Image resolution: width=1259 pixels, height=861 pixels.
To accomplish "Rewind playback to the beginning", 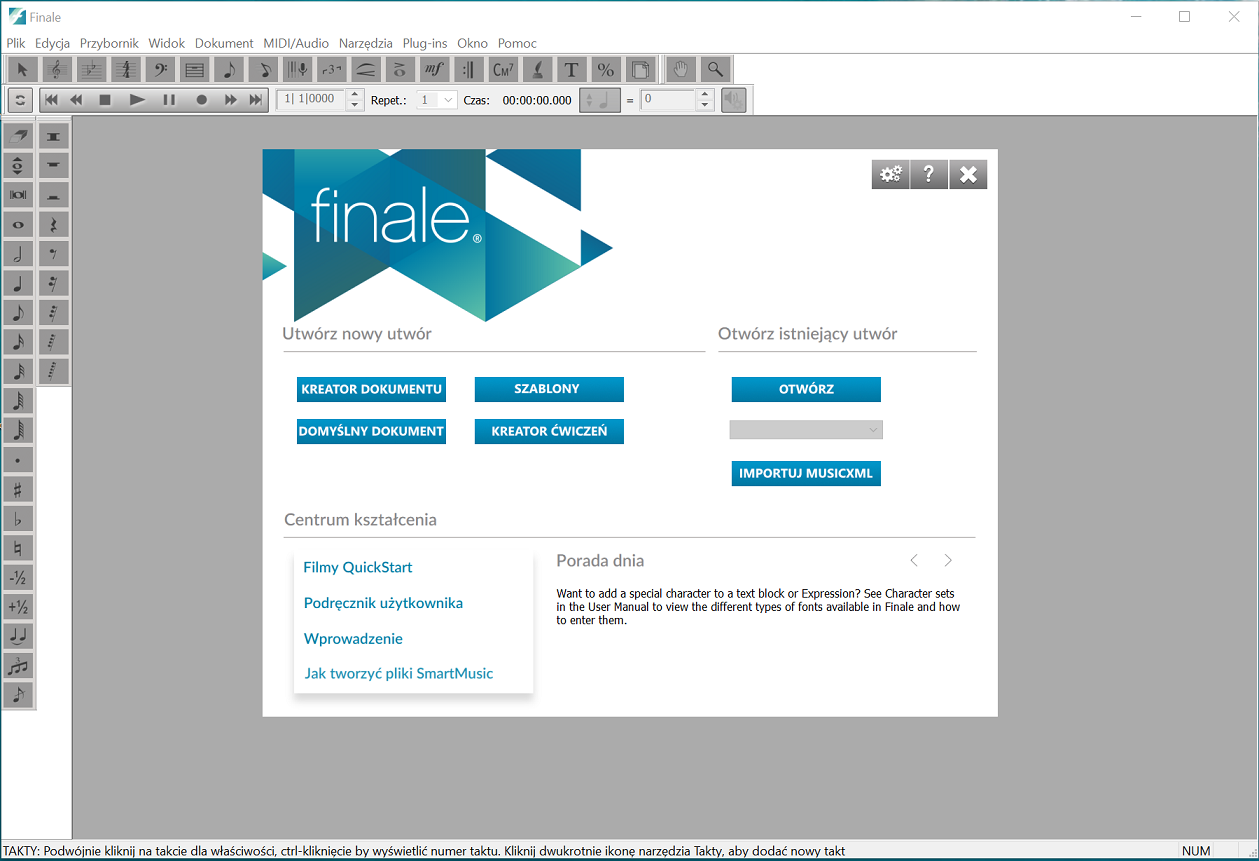I will 51,100.
